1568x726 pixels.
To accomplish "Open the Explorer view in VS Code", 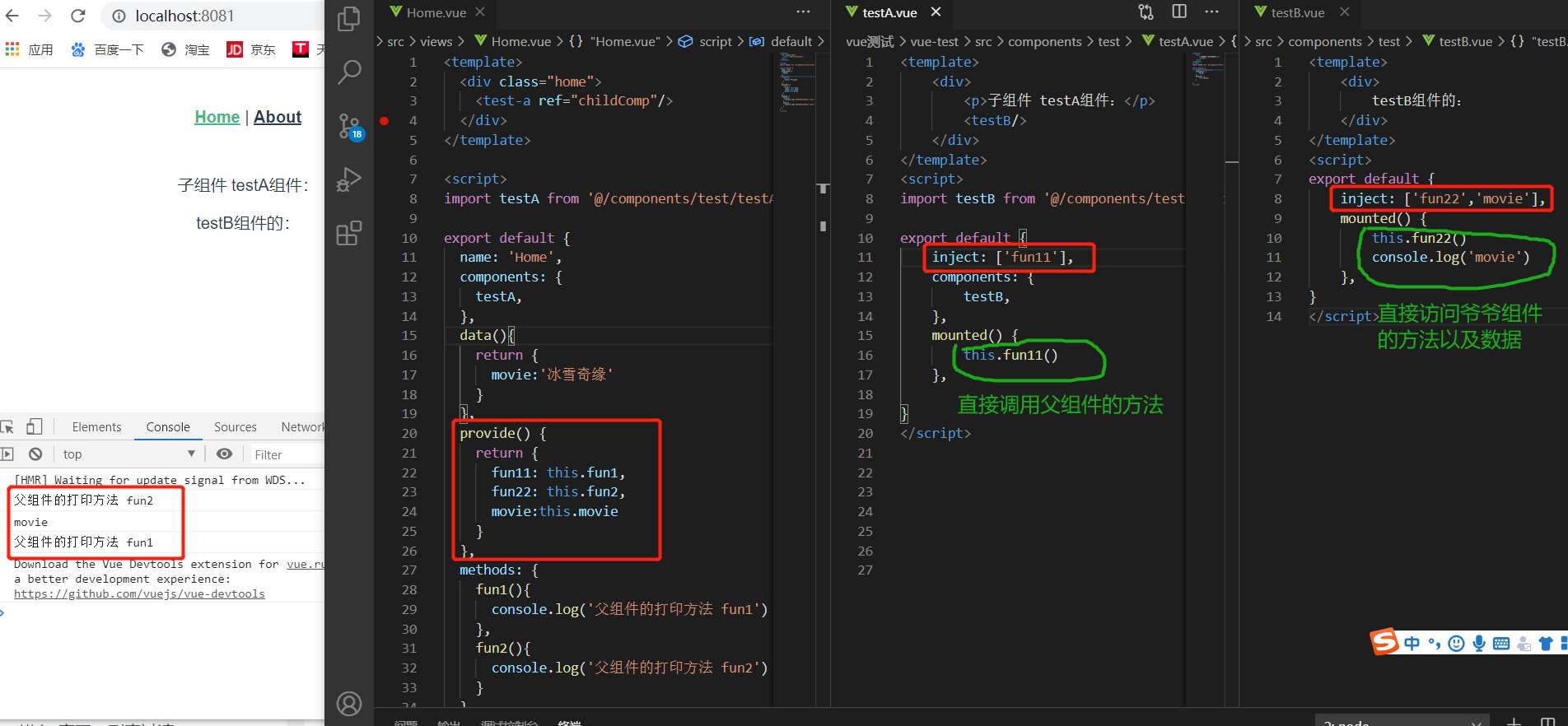I will (349, 19).
